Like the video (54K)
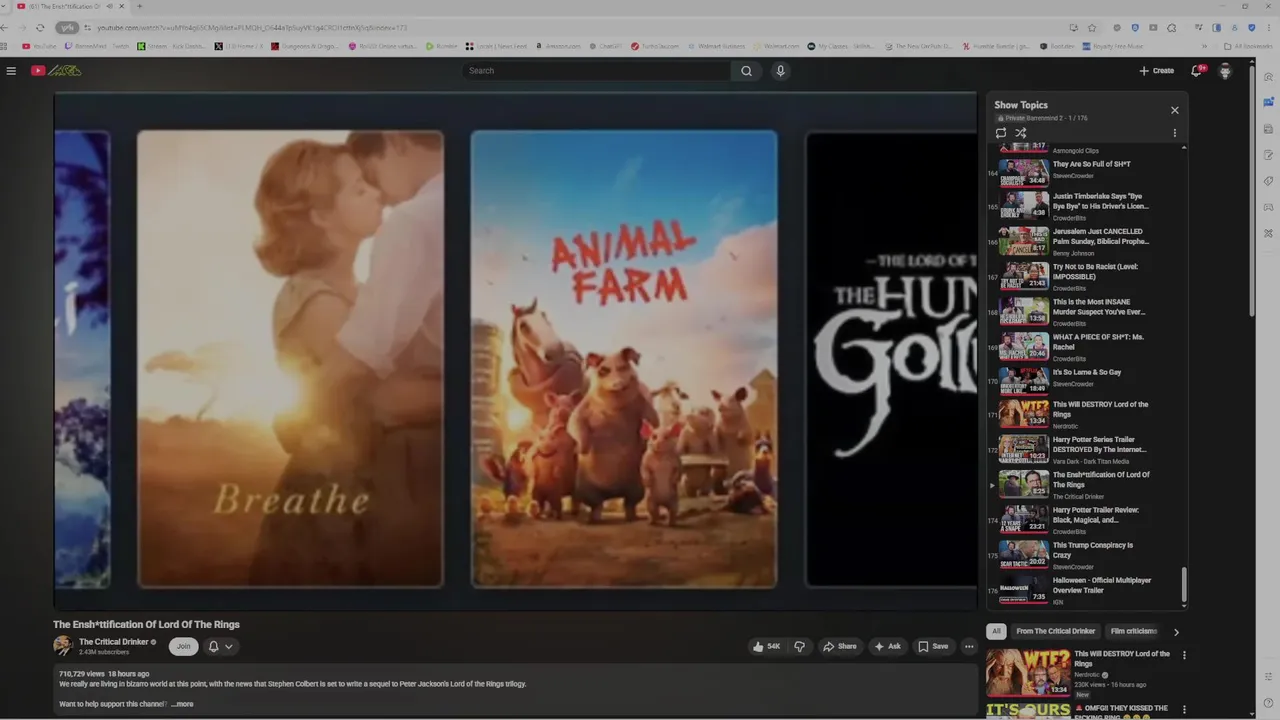The image size is (1280, 720). click(x=767, y=646)
